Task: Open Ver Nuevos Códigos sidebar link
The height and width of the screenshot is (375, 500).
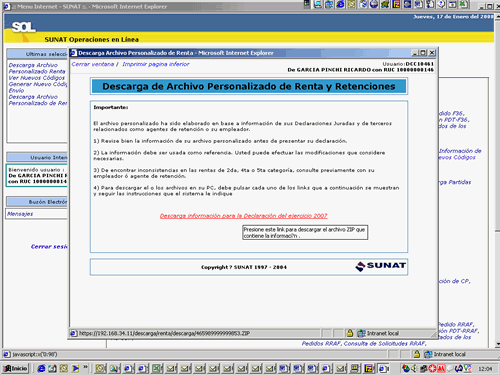Action: pyautogui.click(x=37, y=78)
